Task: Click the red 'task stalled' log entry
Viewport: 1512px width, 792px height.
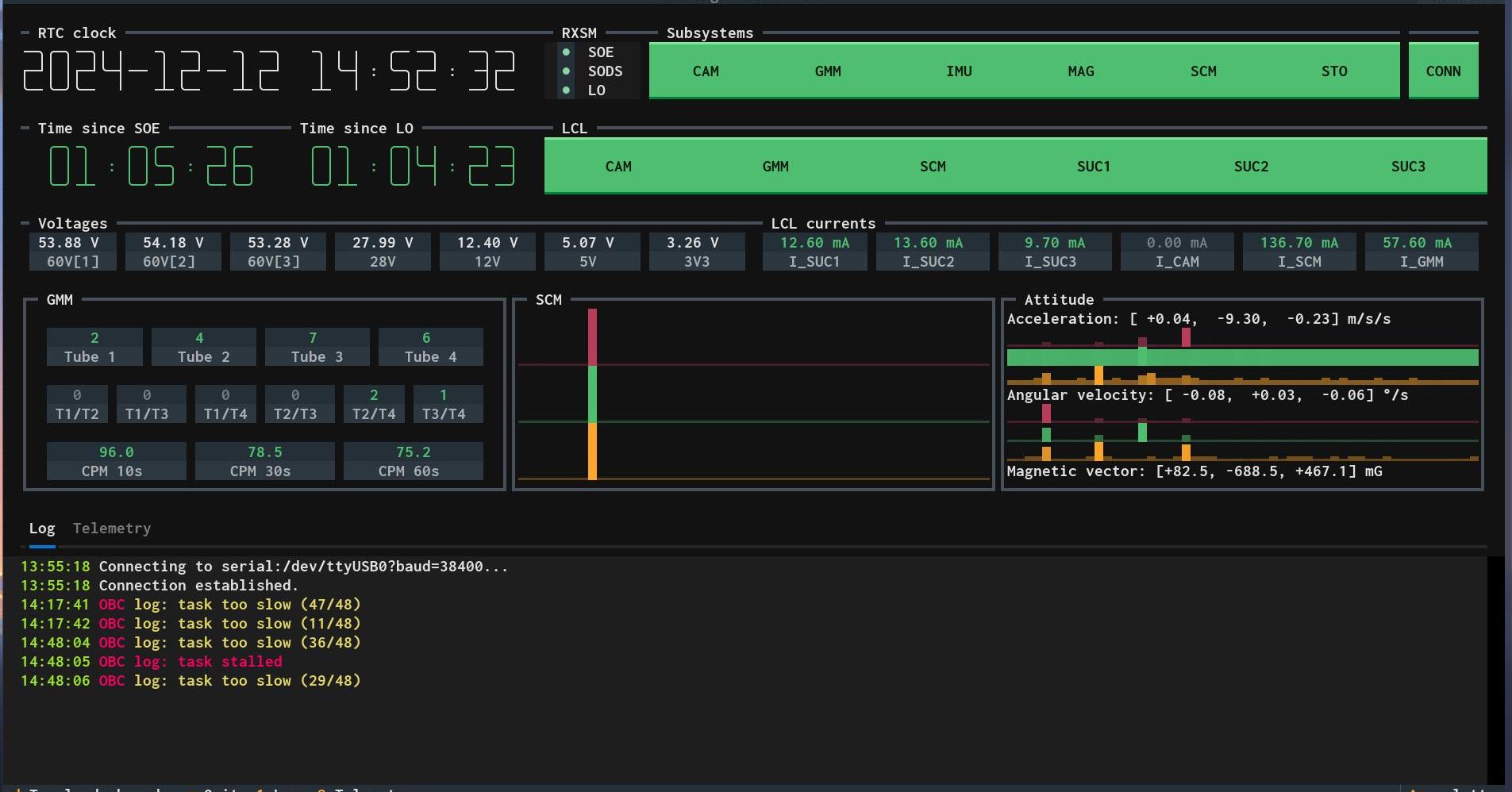Action: point(152,662)
